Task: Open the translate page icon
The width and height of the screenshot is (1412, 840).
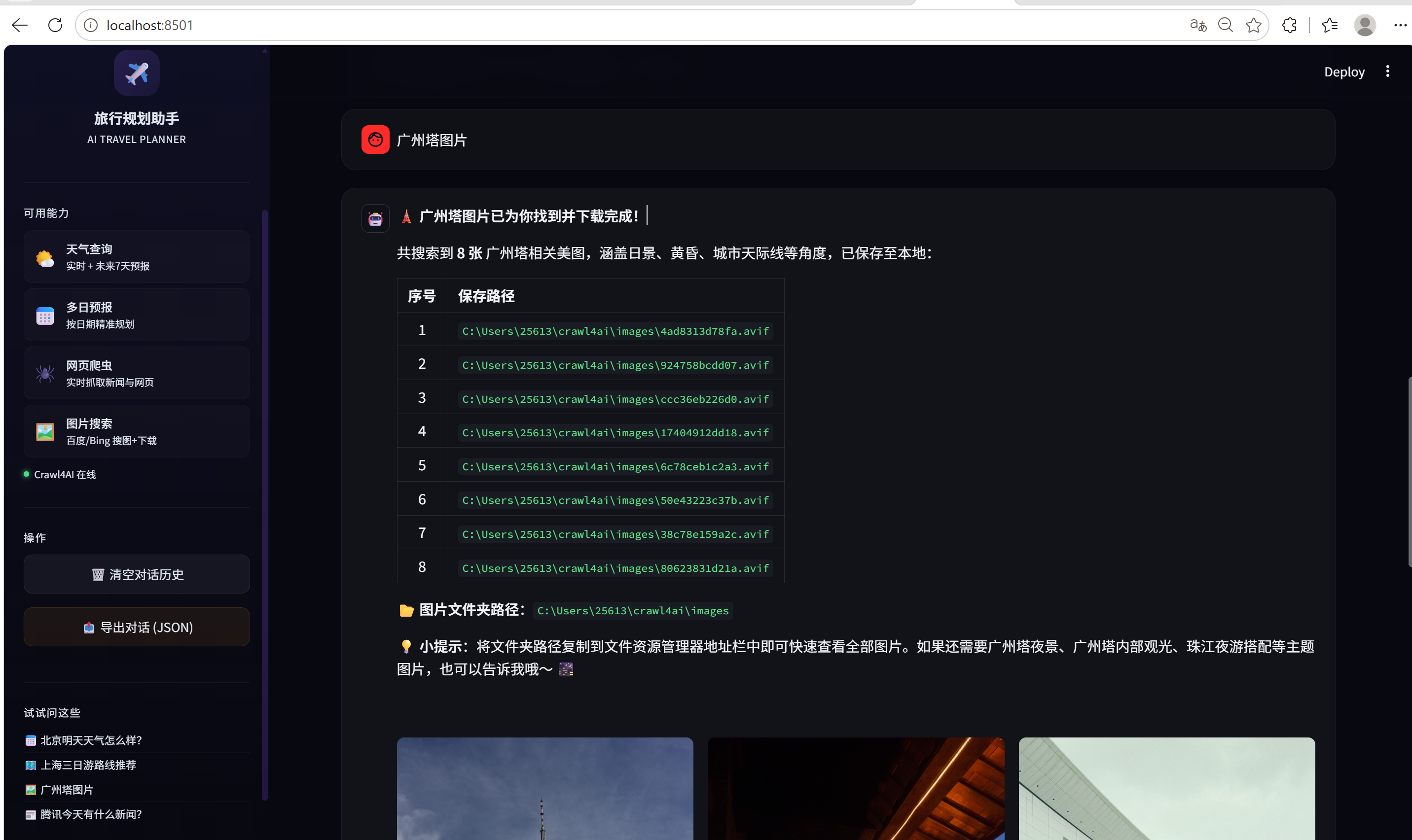Action: click(x=1198, y=25)
